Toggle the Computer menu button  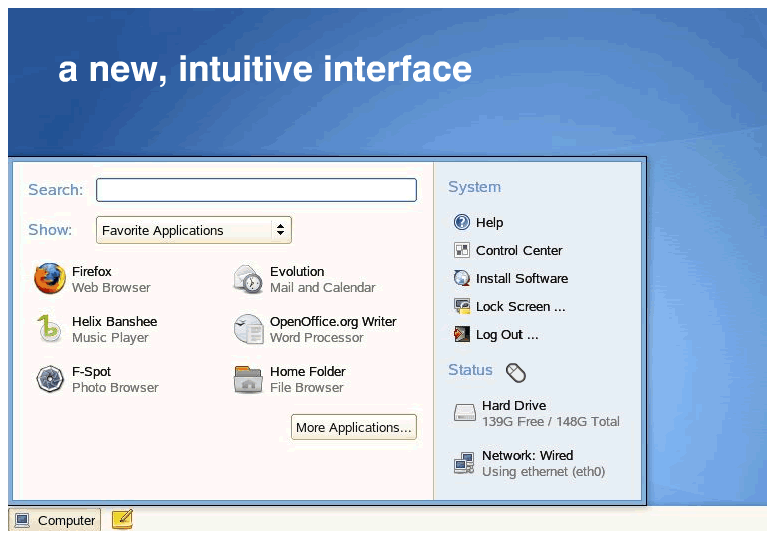pyautogui.click(x=55, y=520)
